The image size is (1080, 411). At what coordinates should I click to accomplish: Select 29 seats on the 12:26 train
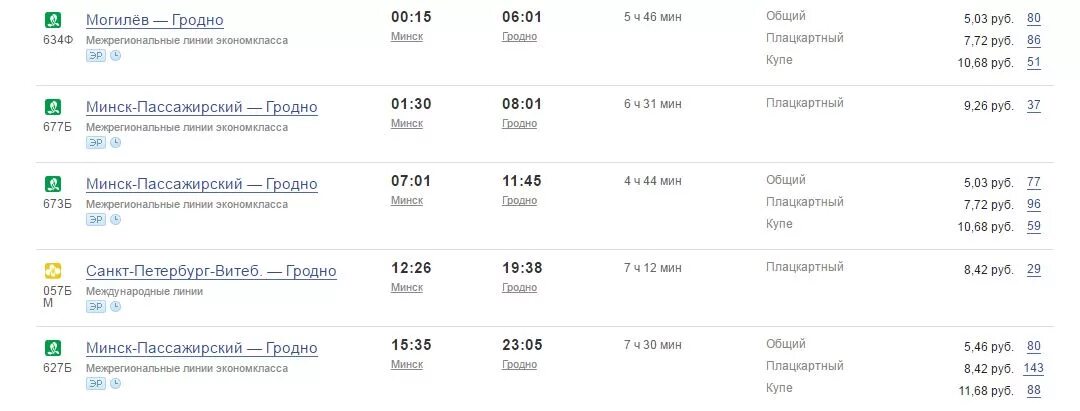click(x=1034, y=269)
